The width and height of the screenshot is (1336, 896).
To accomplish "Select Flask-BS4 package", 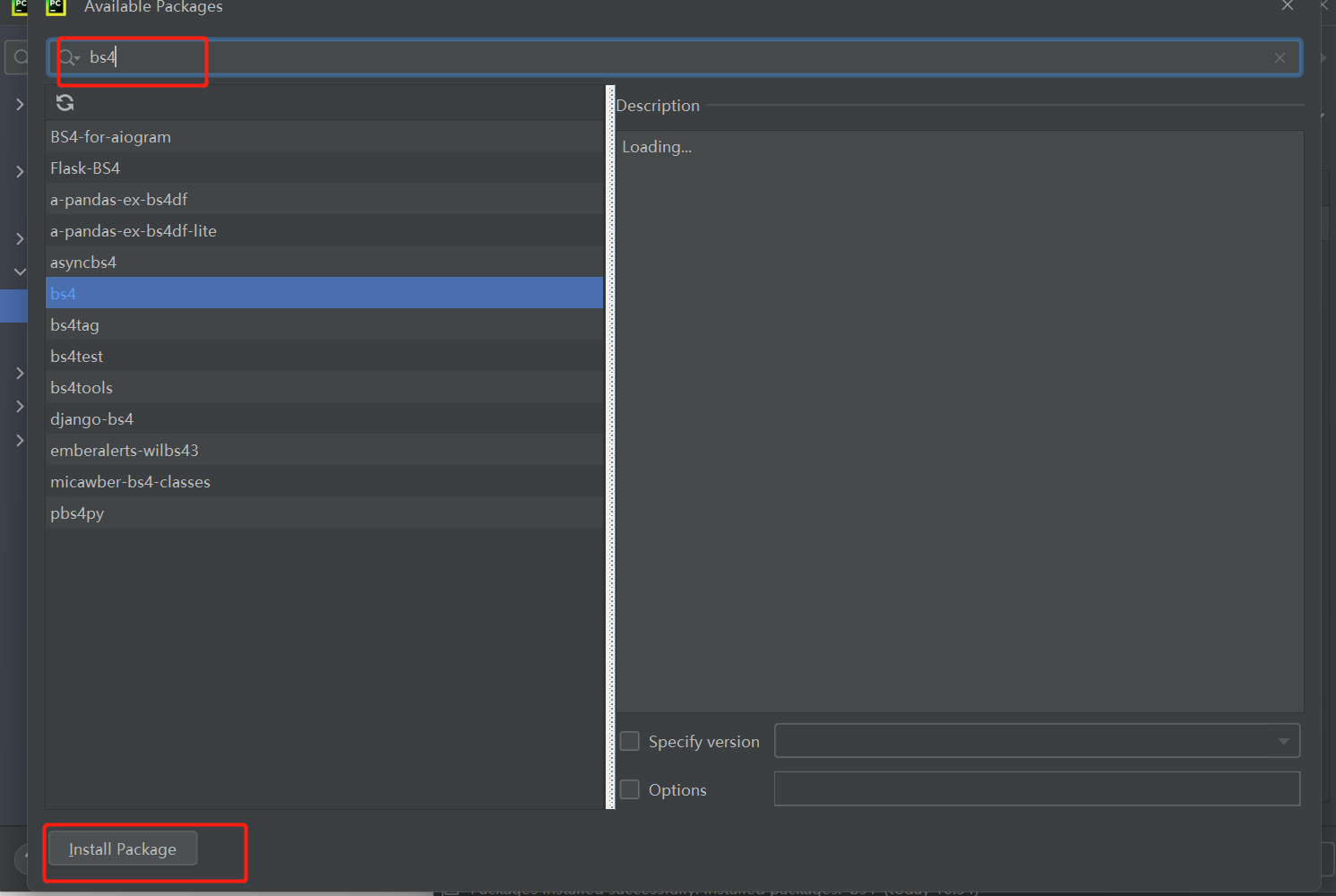I will click(324, 168).
